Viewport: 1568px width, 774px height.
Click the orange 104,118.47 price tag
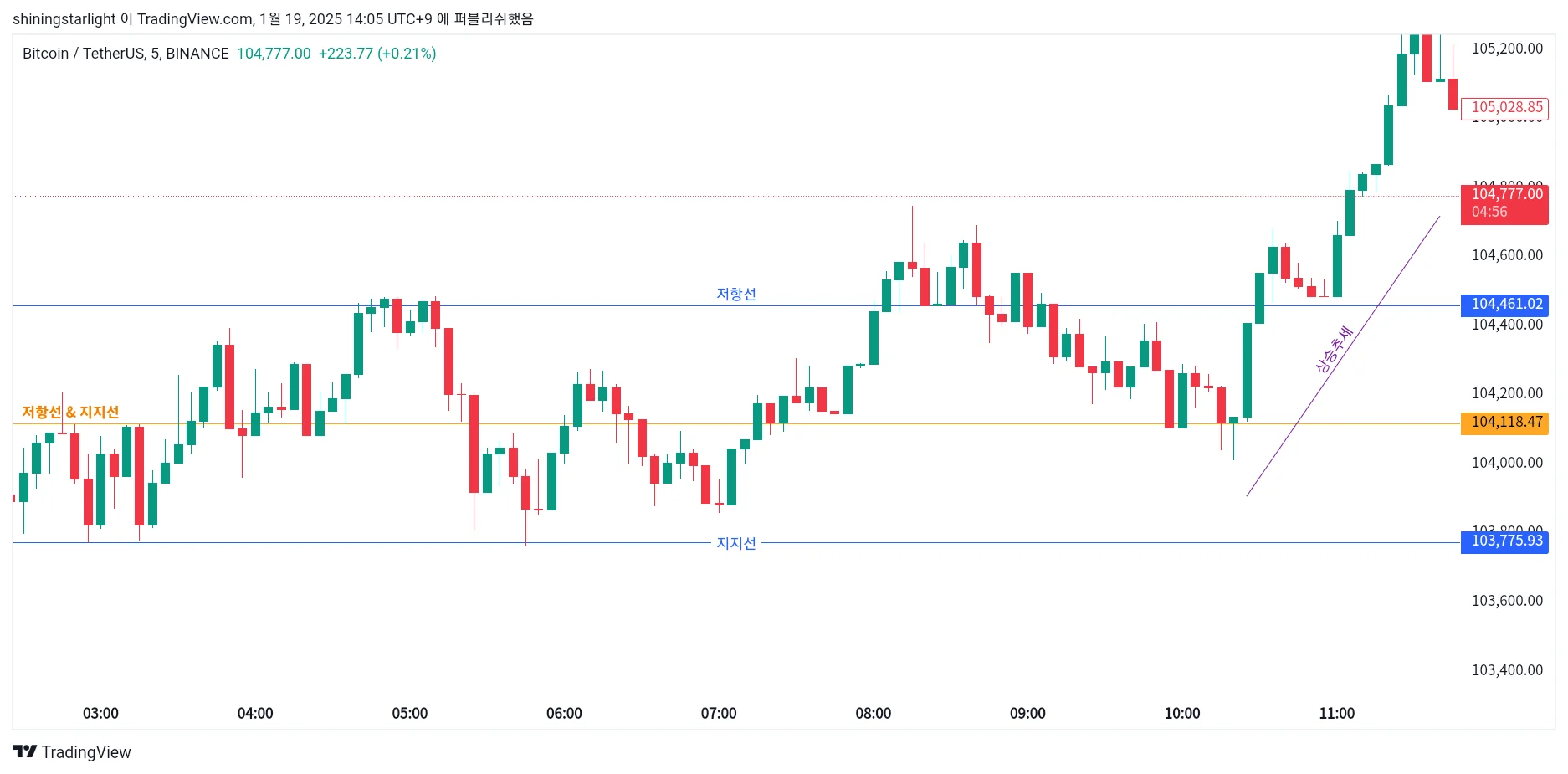(x=1505, y=423)
